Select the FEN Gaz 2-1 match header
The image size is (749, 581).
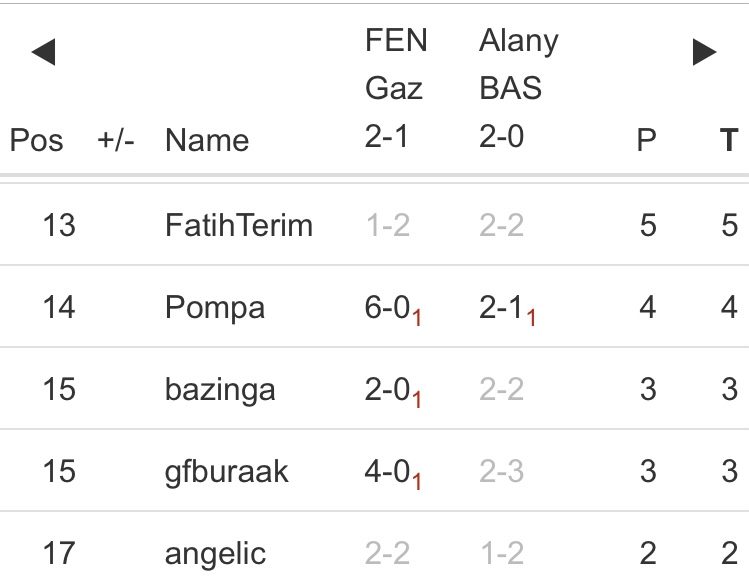[x=396, y=88]
